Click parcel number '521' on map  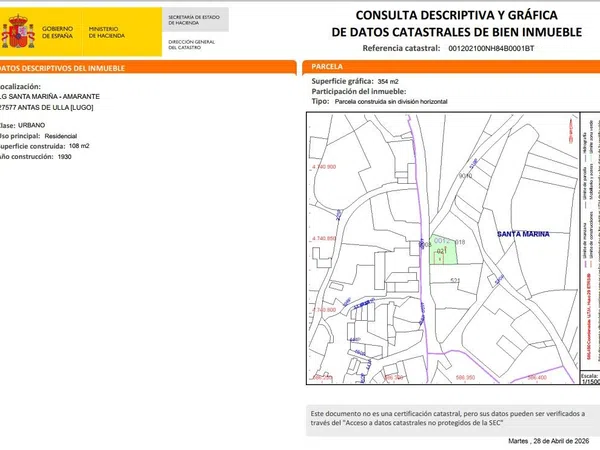tap(455, 280)
